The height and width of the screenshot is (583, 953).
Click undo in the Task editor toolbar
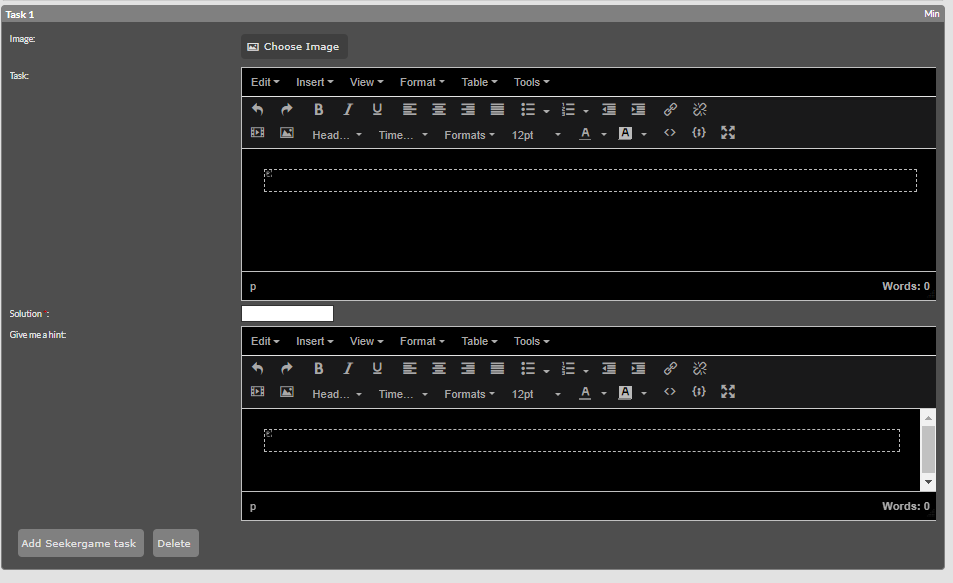coord(258,110)
